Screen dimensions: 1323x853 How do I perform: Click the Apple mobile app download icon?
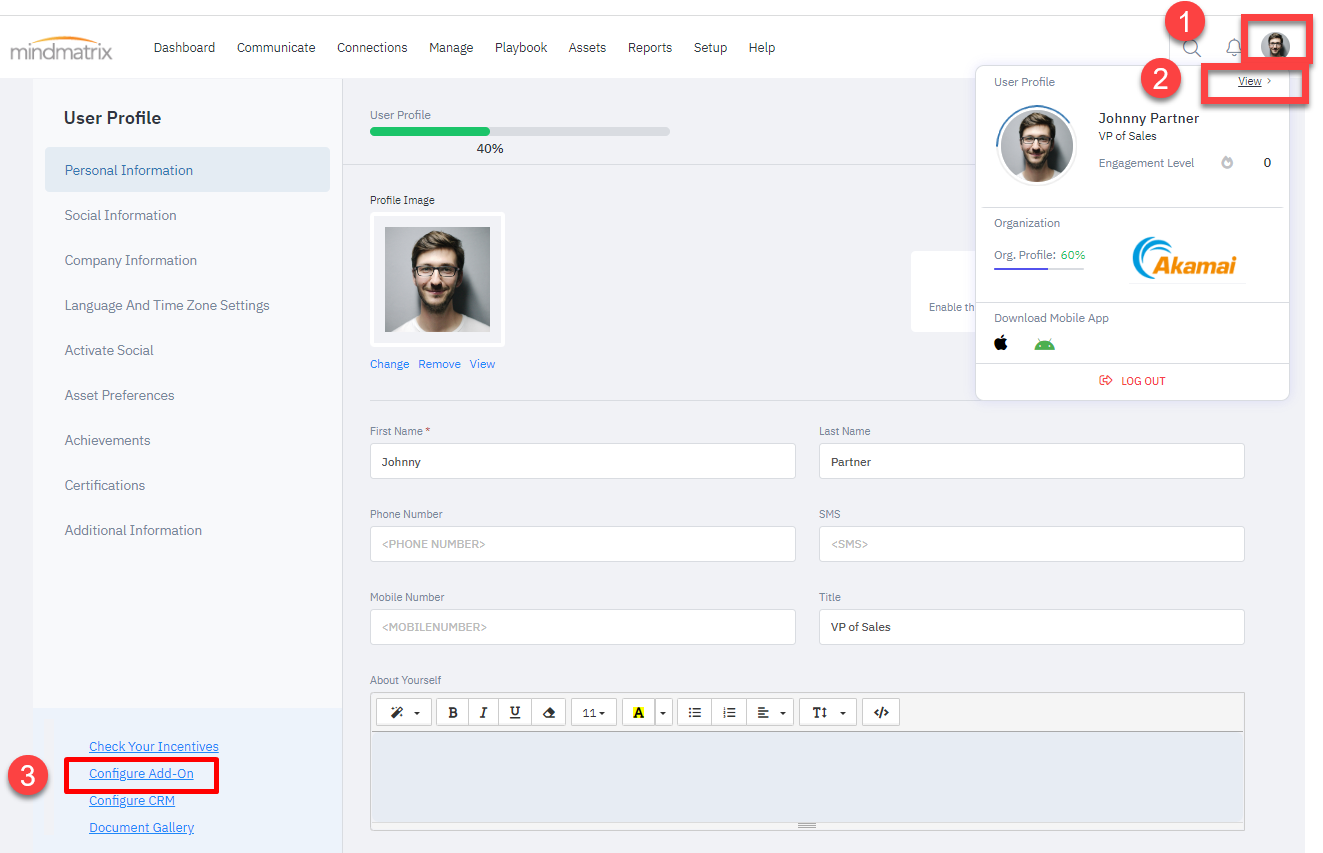tap(1001, 343)
